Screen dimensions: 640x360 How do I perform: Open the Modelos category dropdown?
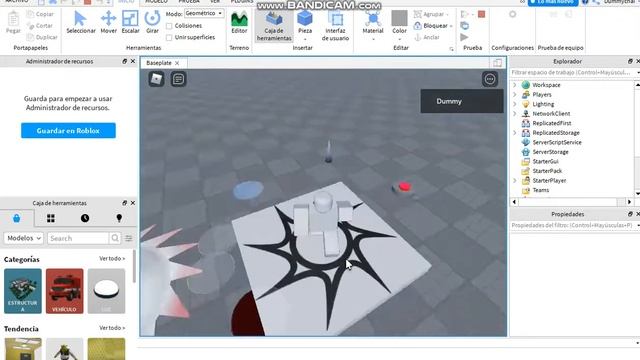point(23,238)
